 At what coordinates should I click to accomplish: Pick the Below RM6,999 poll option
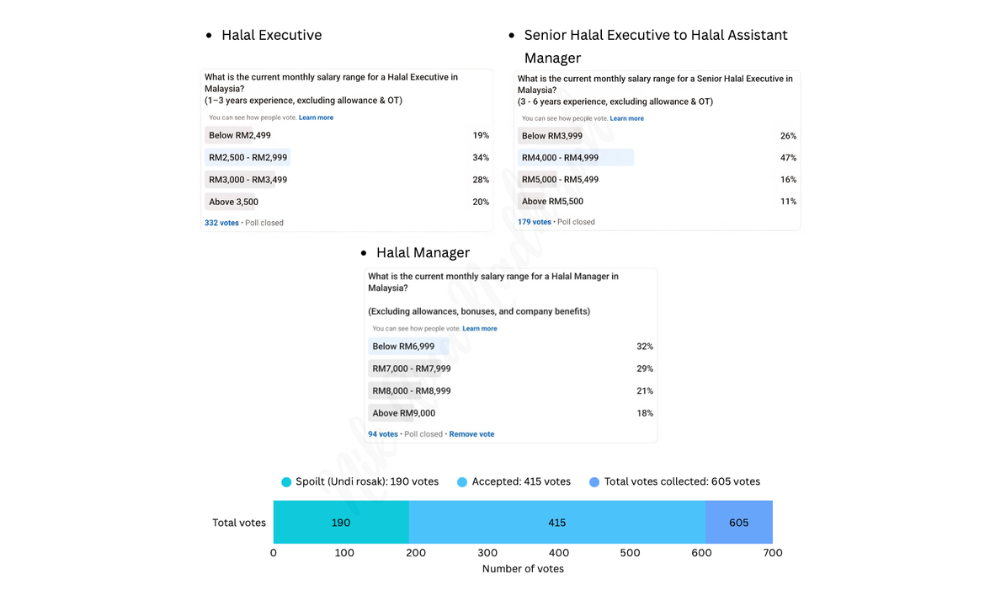point(404,347)
